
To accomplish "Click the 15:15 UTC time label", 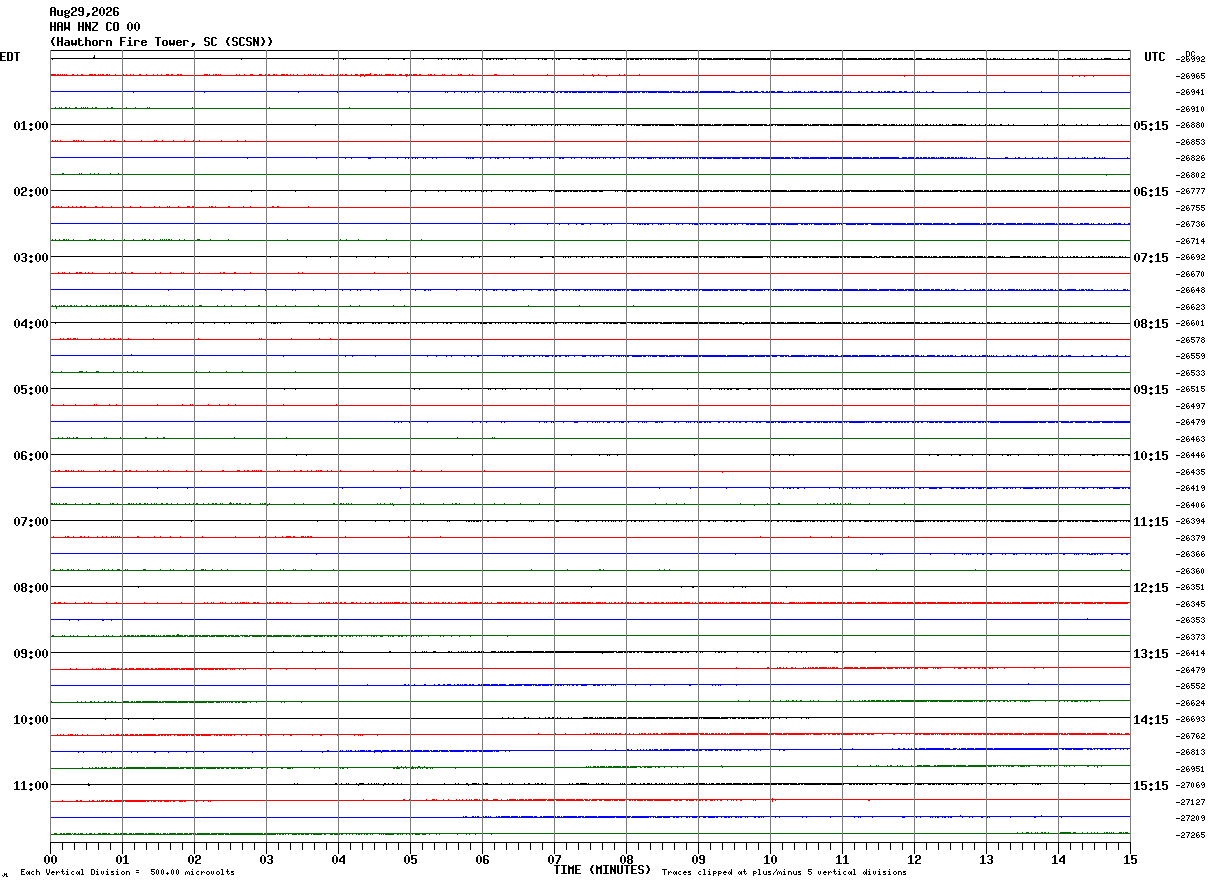I will coord(1151,786).
